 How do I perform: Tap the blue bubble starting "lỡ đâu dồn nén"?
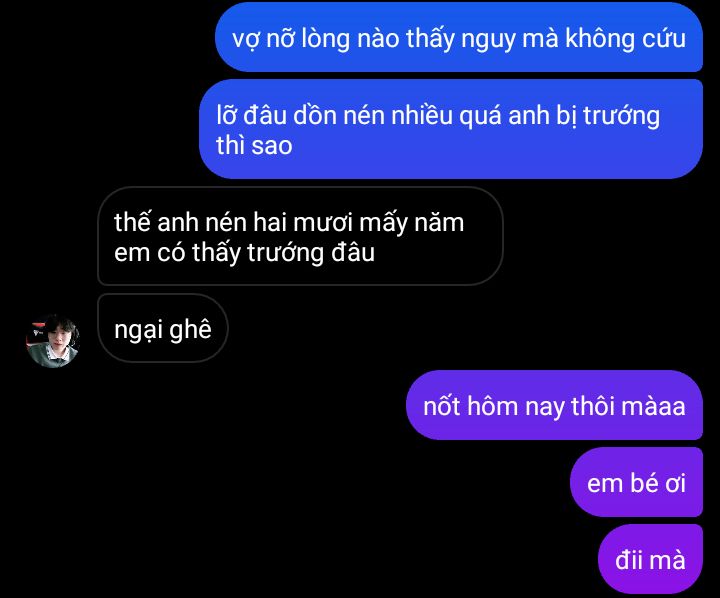[451, 129]
